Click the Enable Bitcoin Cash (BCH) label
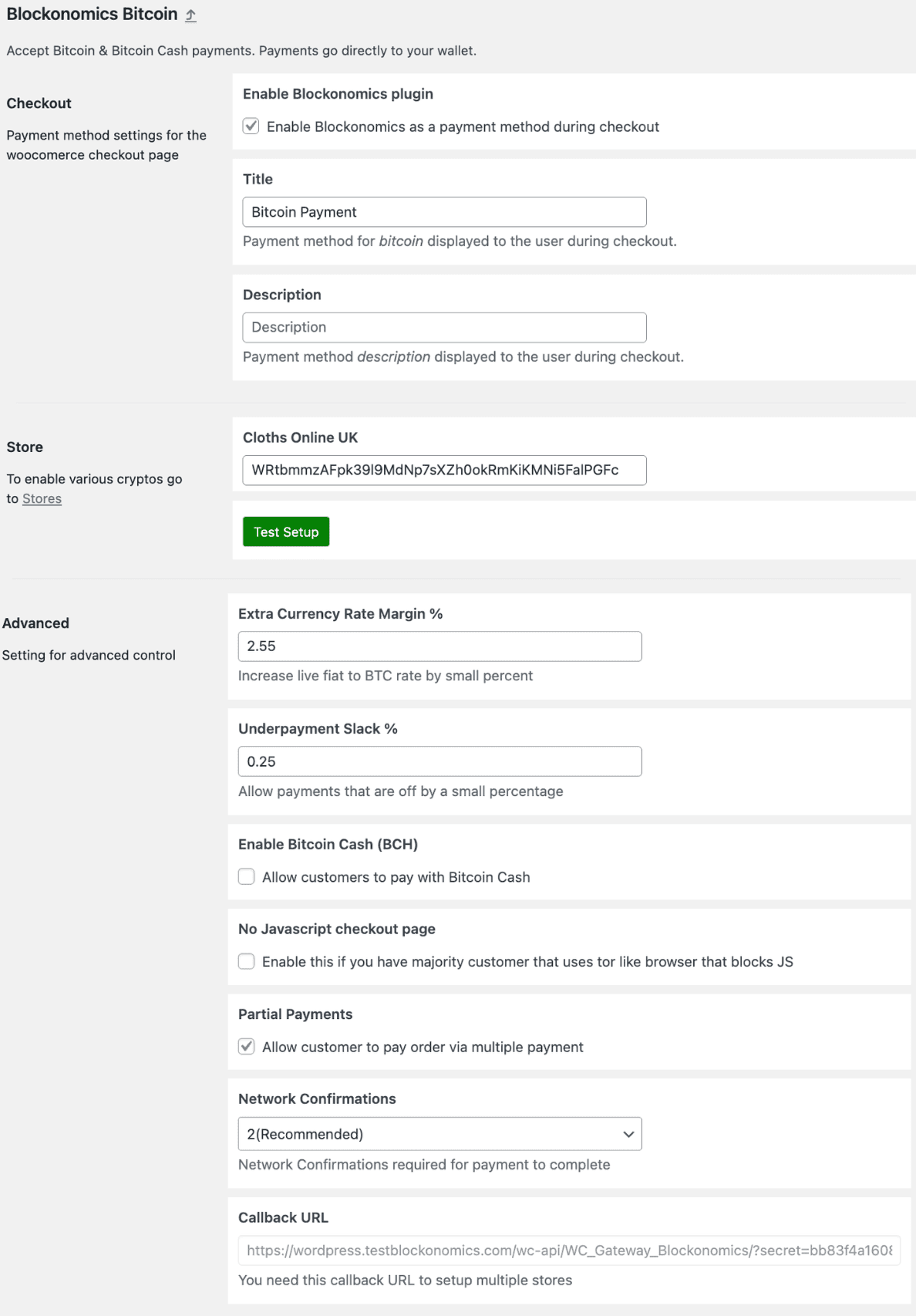Screen dimensions: 916x1316 pos(328,844)
